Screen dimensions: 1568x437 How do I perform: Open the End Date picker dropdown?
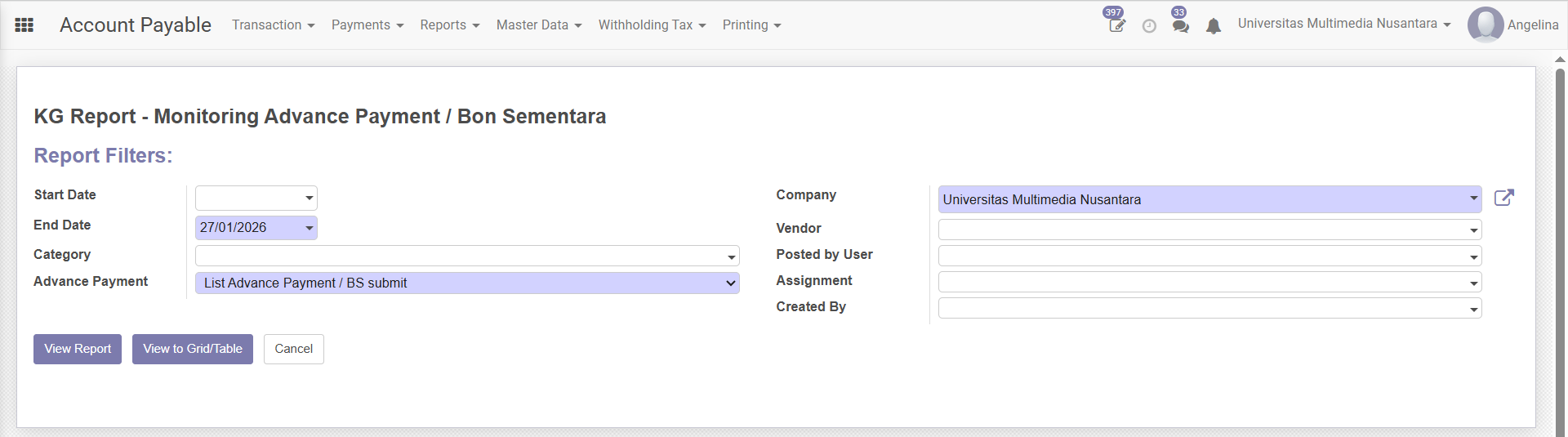point(310,228)
